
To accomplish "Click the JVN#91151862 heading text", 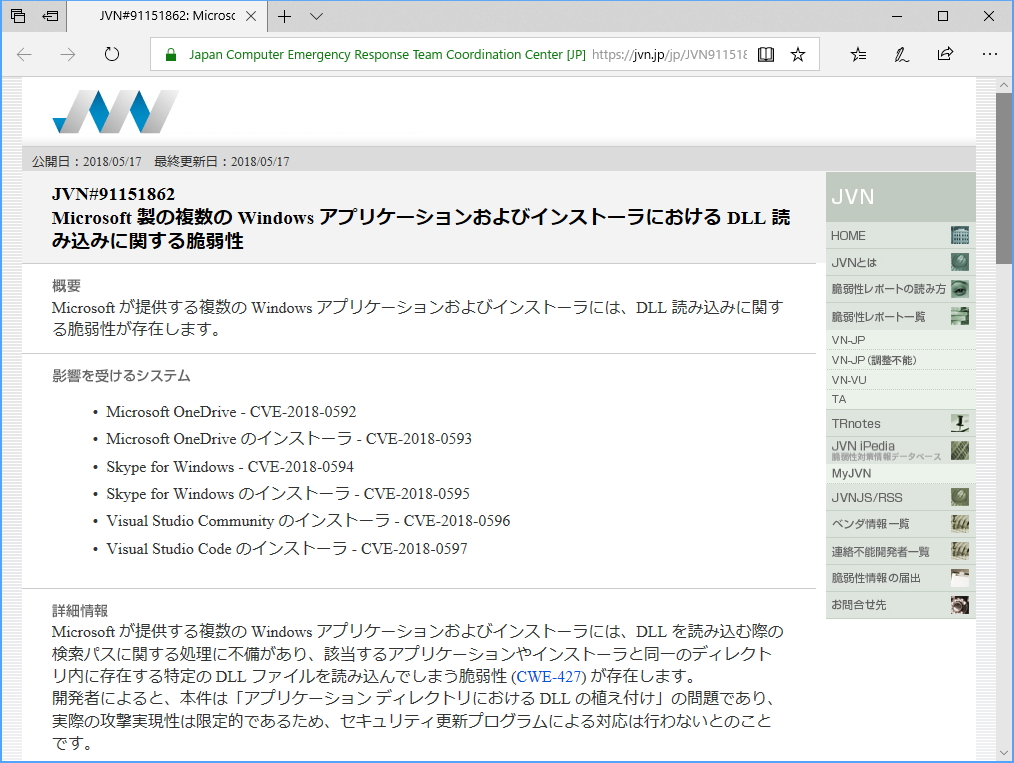I will 113,194.
